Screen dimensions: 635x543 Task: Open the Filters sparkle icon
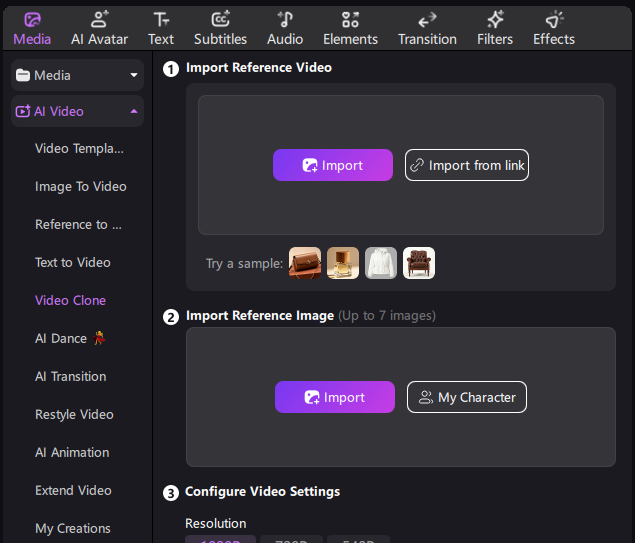(495, 19)
